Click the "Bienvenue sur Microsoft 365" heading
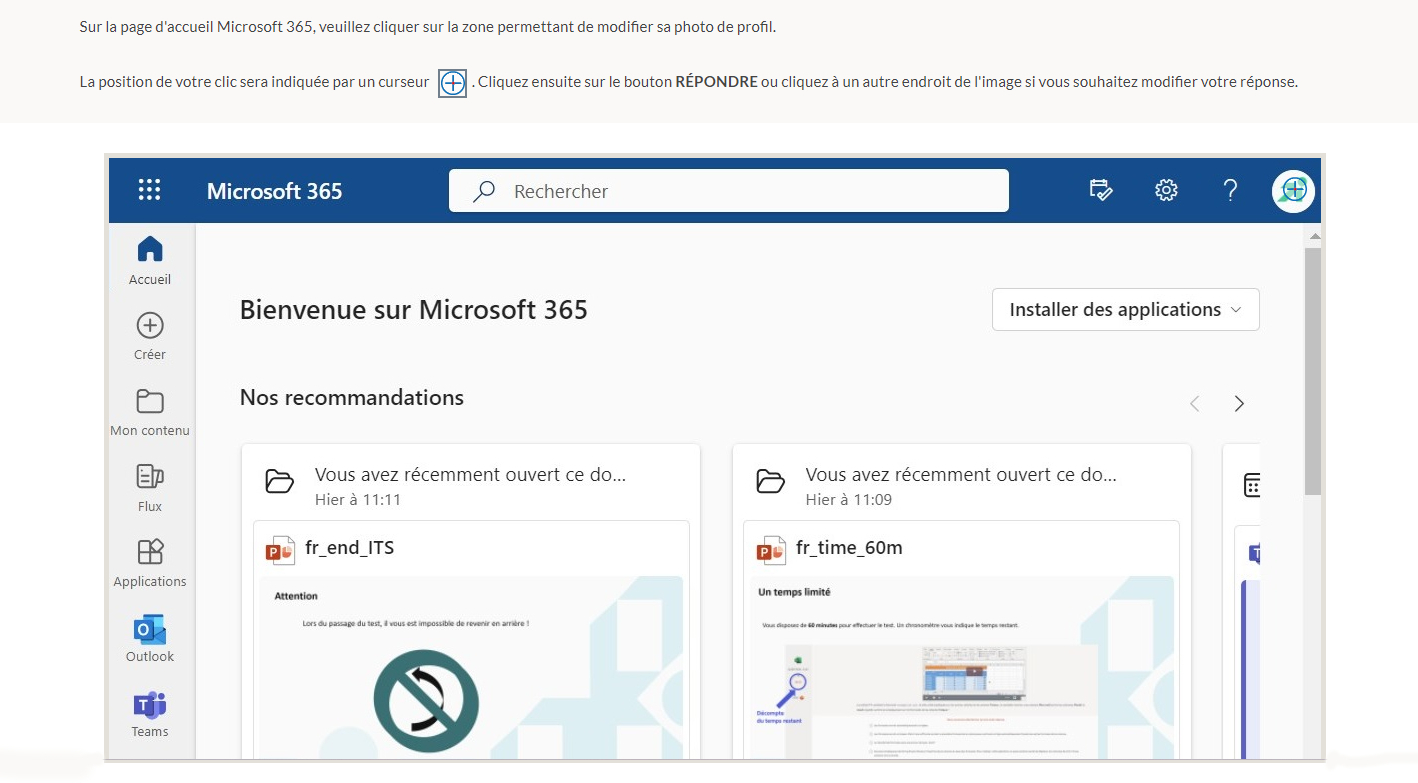This screenshot has width=1418, height=783. click(x=414, y=310)
